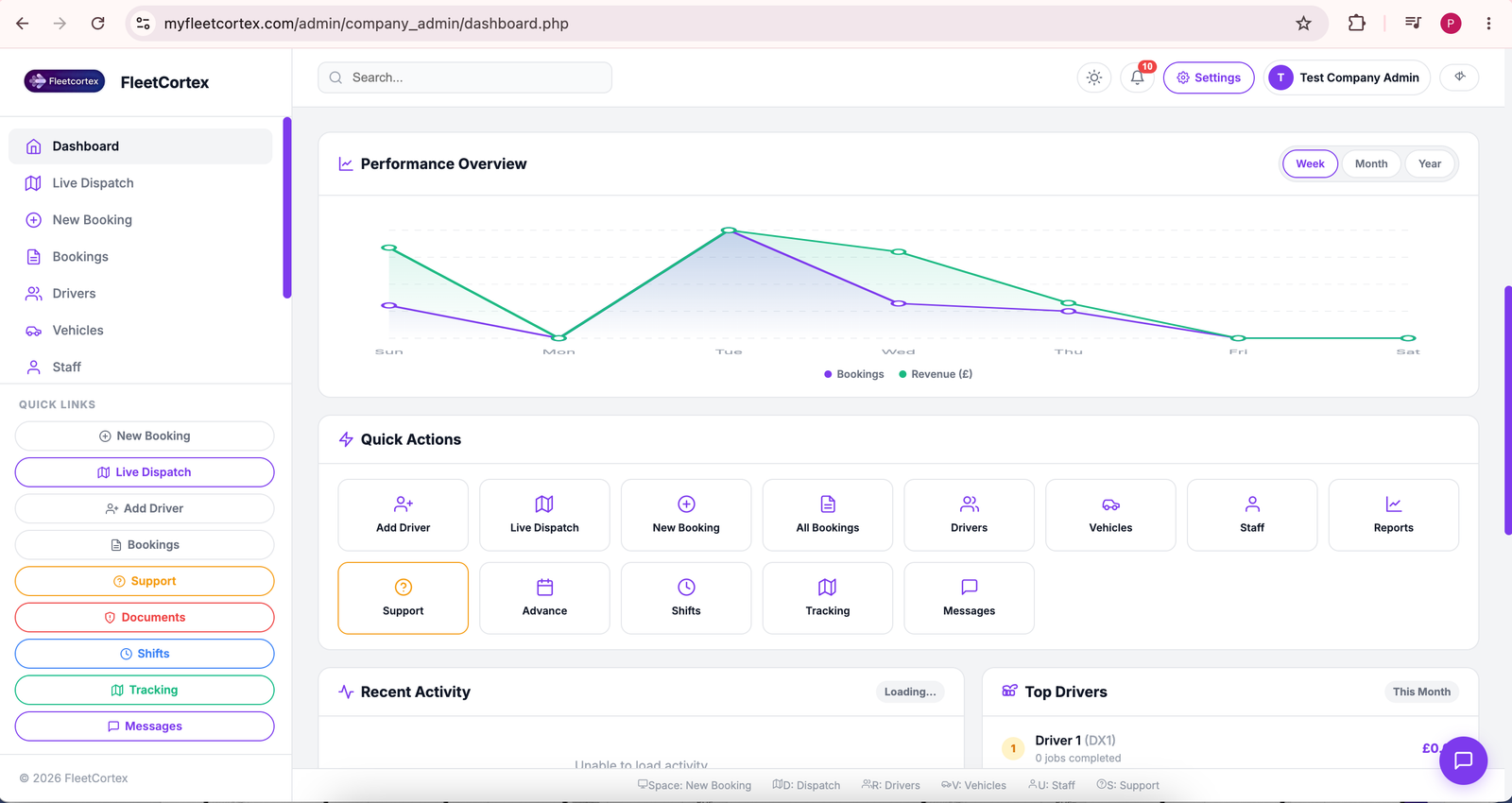
Task: Click the sidebar purple scrollbar
Action: 287,208
